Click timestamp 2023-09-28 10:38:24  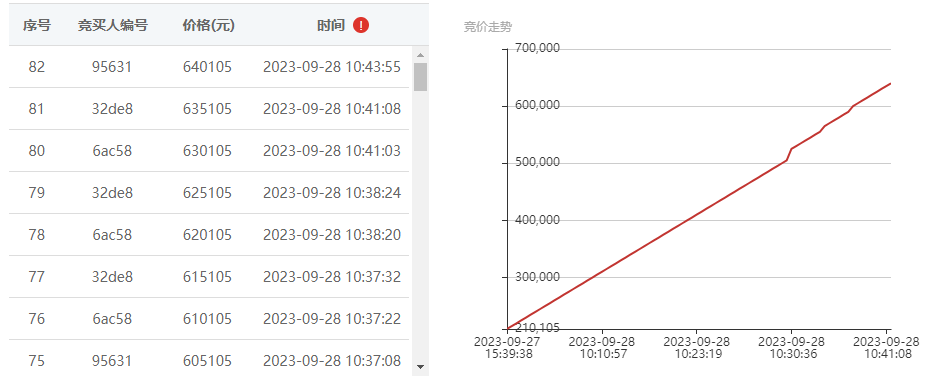tap(332, 193)
